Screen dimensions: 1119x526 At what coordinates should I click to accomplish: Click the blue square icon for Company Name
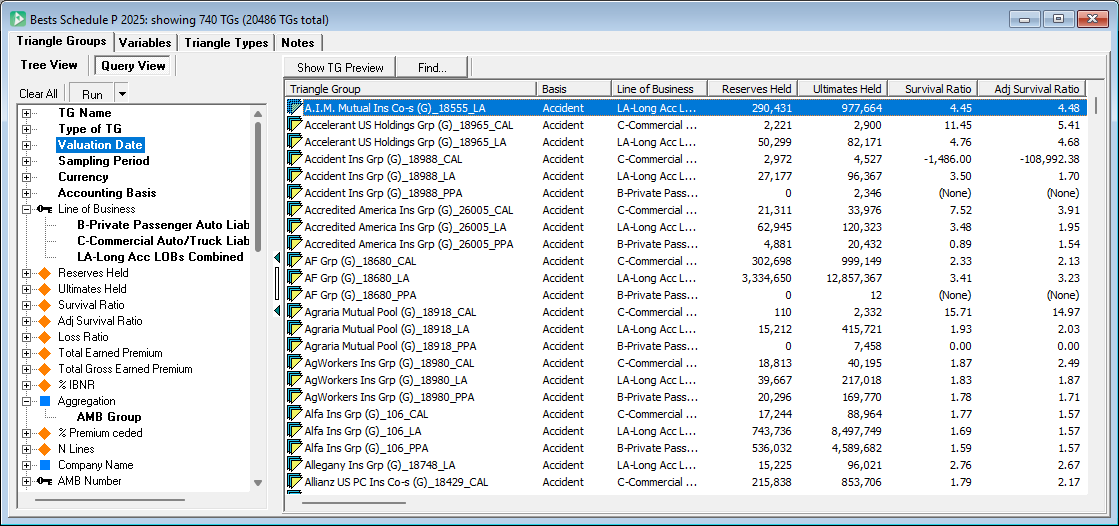[x=45, y=465]
